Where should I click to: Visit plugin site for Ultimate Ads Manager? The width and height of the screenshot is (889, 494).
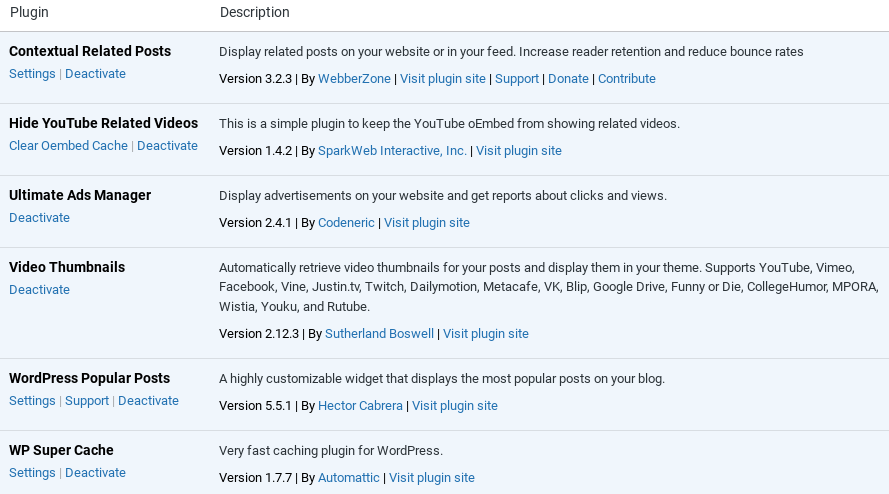pyautogui.click(x=427, y=223)
